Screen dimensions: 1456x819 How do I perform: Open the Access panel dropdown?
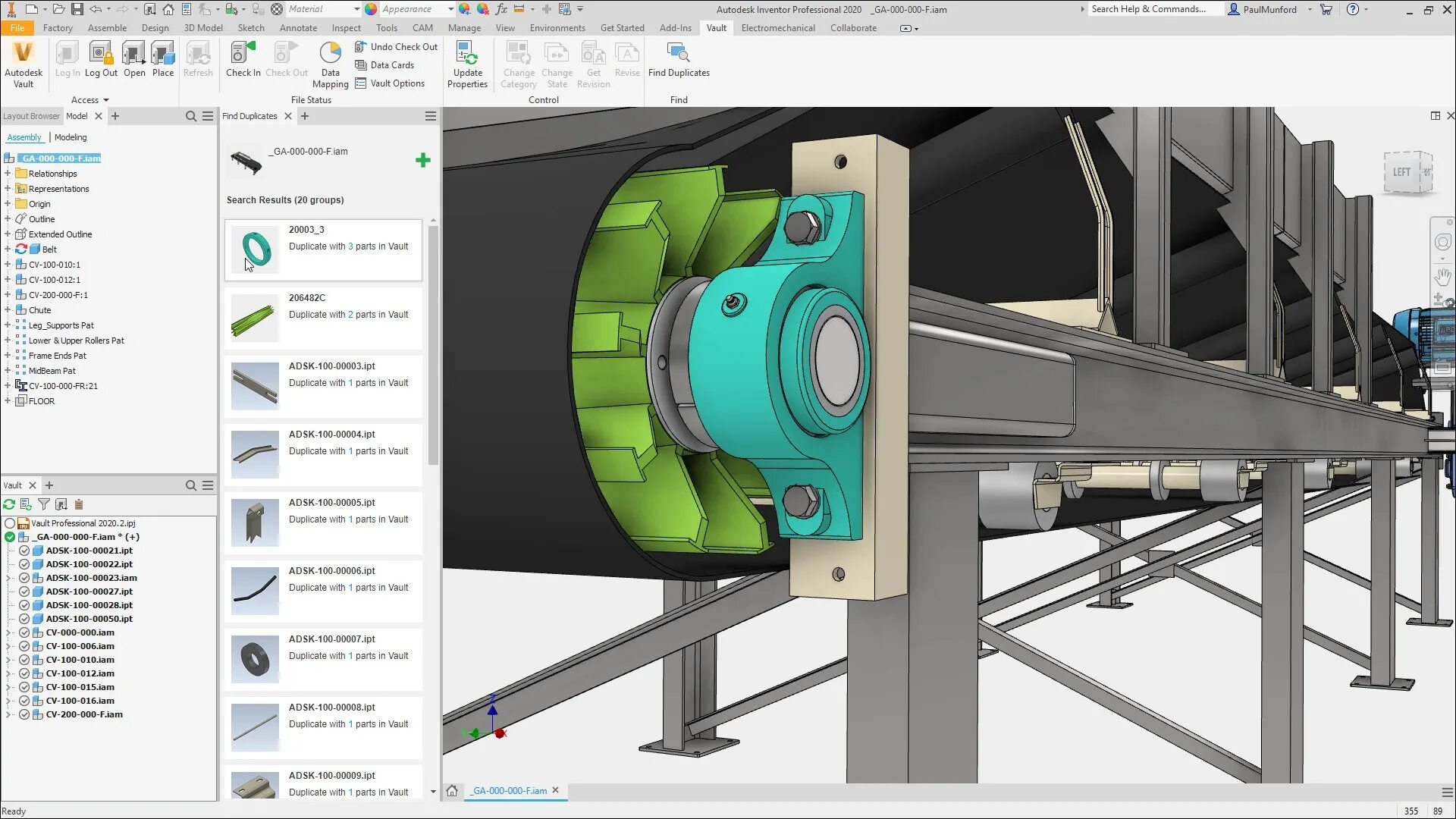[x=90, y=100]
